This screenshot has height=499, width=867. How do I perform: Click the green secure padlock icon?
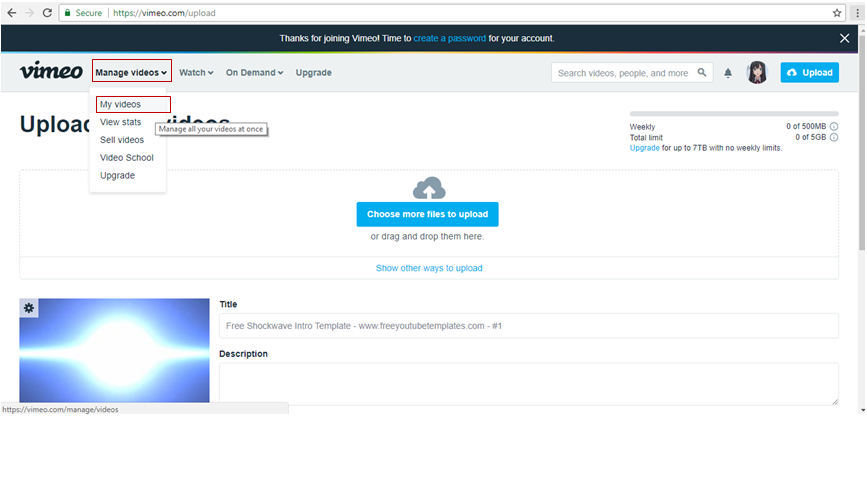[67, 13]
